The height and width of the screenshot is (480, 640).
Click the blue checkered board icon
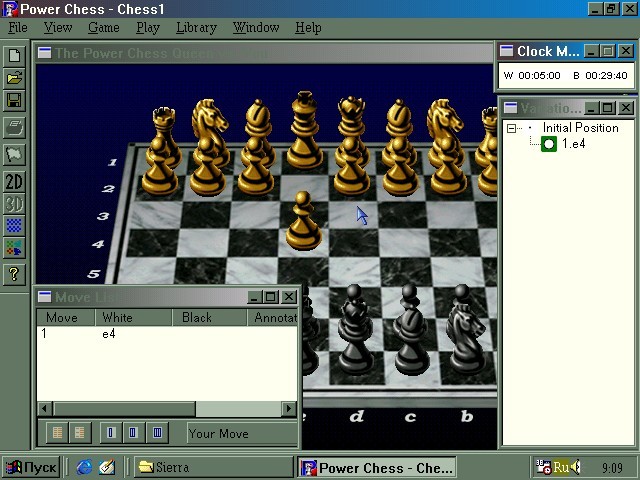click(14, 225)
